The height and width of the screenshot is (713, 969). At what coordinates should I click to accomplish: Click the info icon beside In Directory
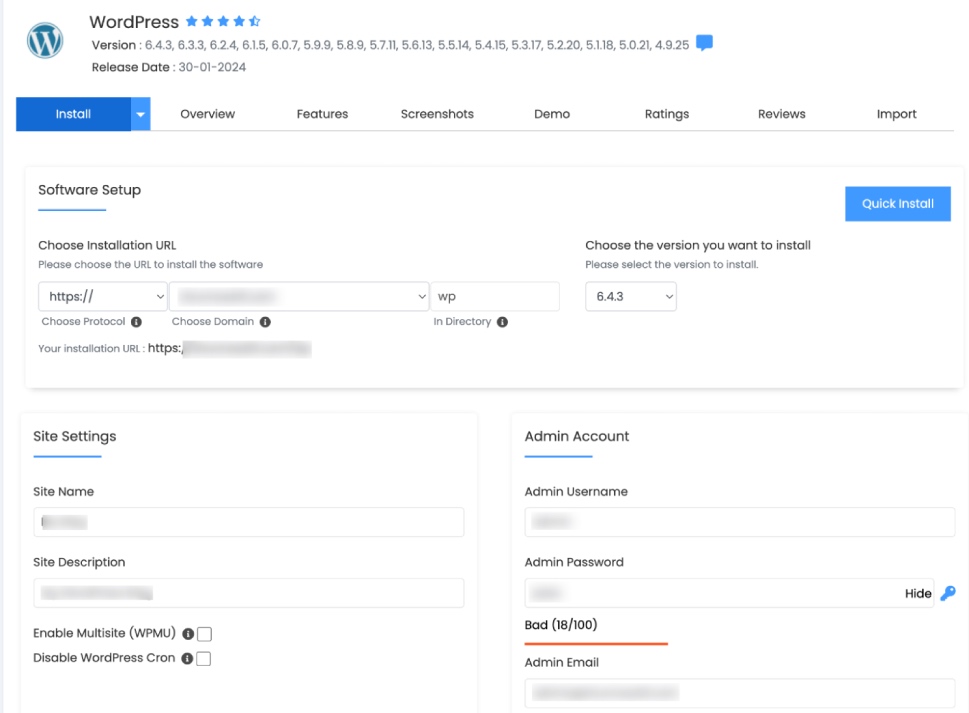[x=503, y=322]
